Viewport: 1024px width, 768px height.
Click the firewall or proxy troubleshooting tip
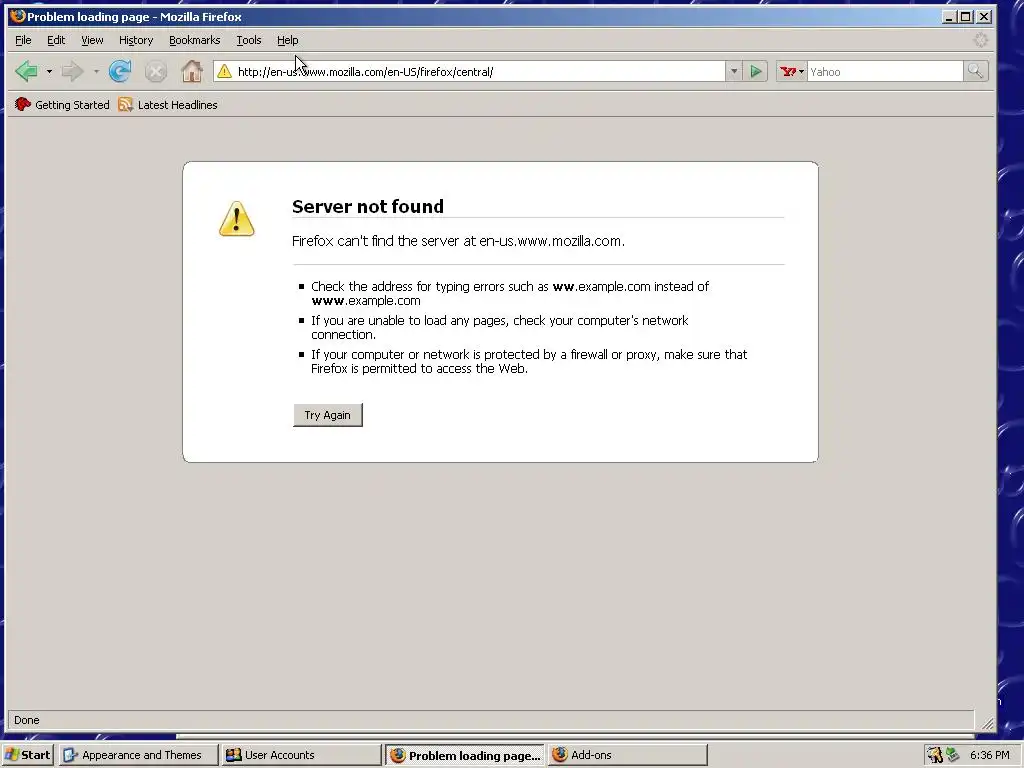pos(529,361)
